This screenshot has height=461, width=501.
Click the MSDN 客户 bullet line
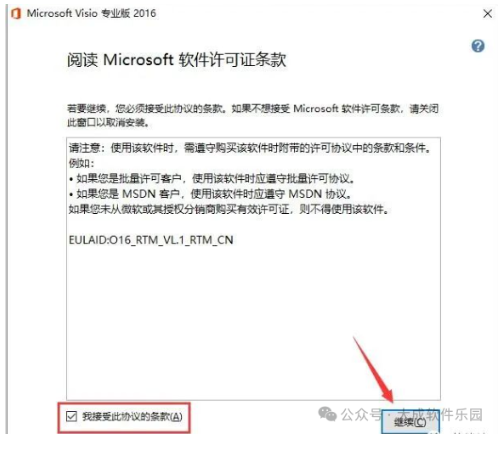[210, 194]
